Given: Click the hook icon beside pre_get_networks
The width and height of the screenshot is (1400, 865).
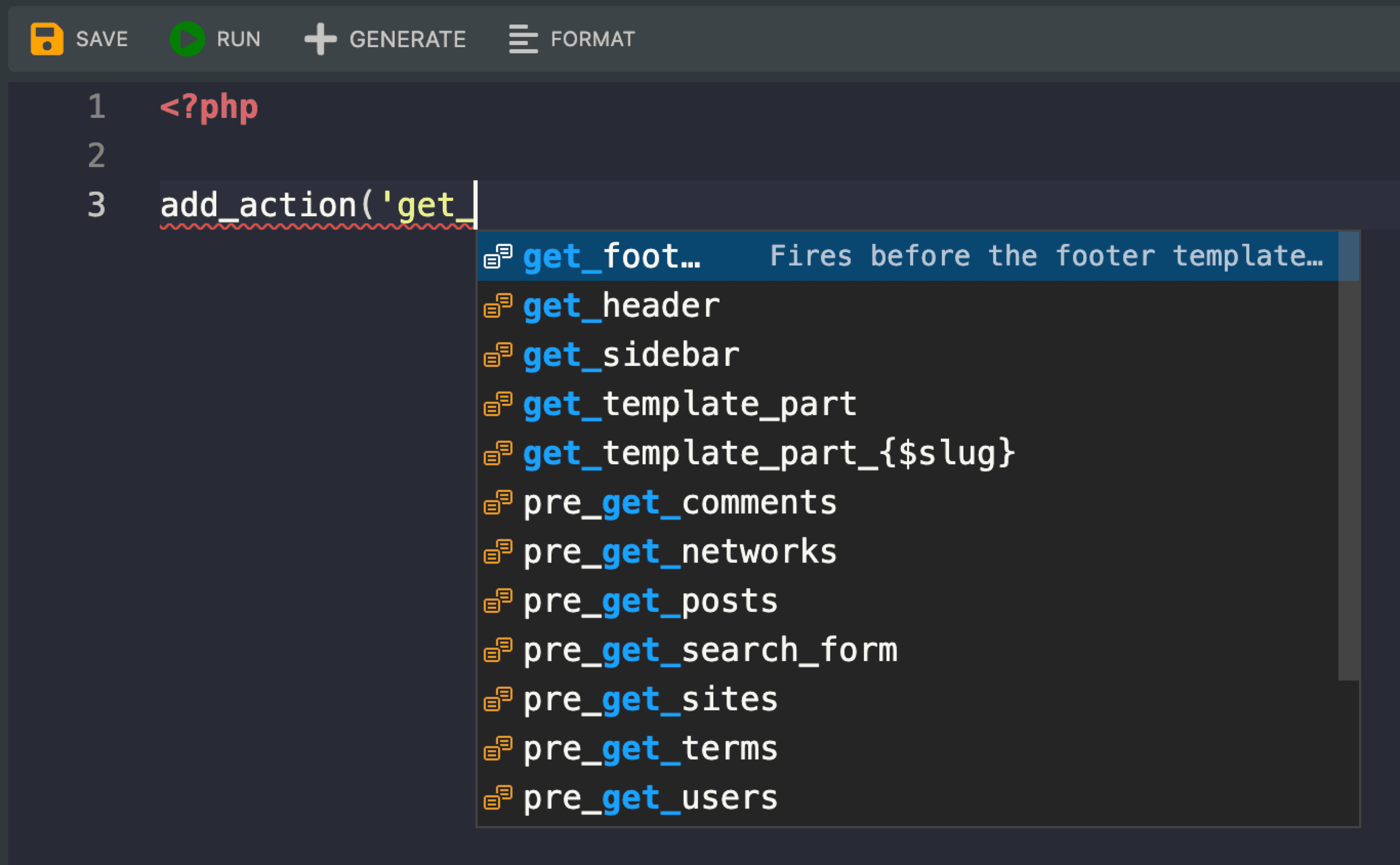Looking at the screenshot, I should (x=498, y=551).
